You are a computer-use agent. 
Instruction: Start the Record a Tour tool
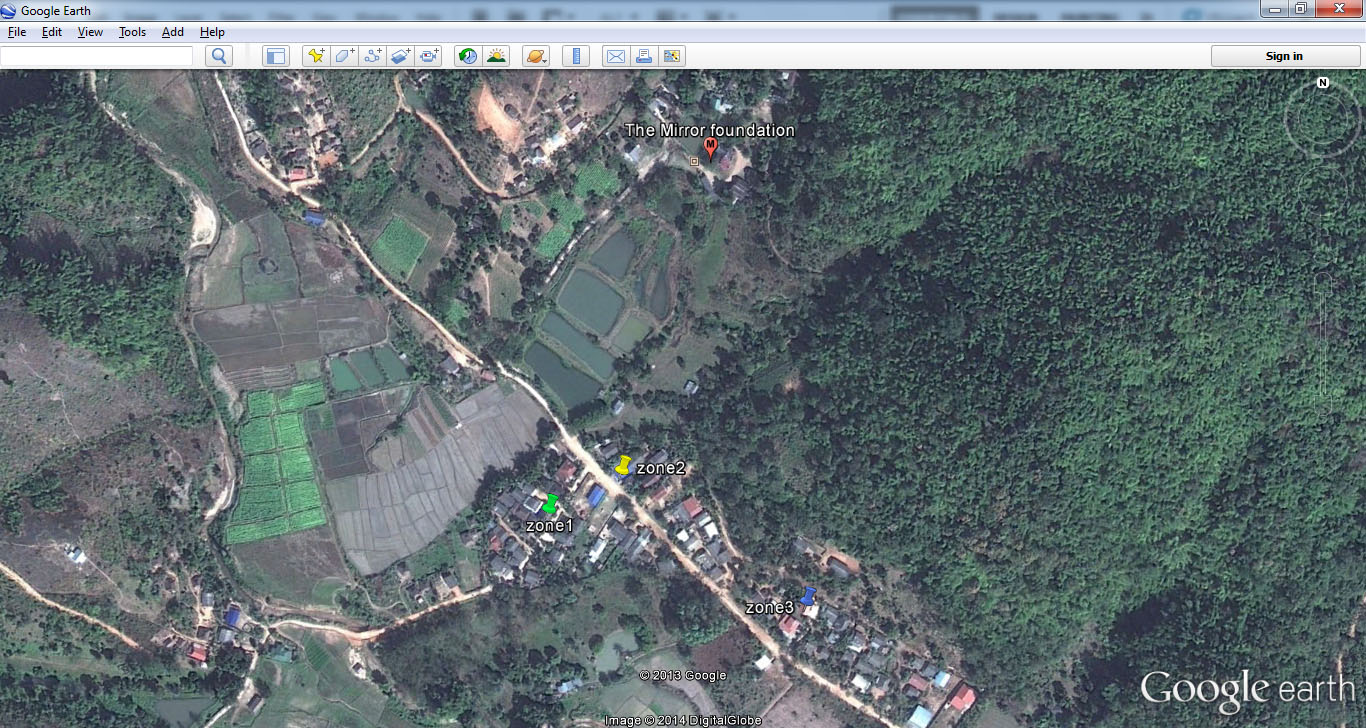coord(429,56)
